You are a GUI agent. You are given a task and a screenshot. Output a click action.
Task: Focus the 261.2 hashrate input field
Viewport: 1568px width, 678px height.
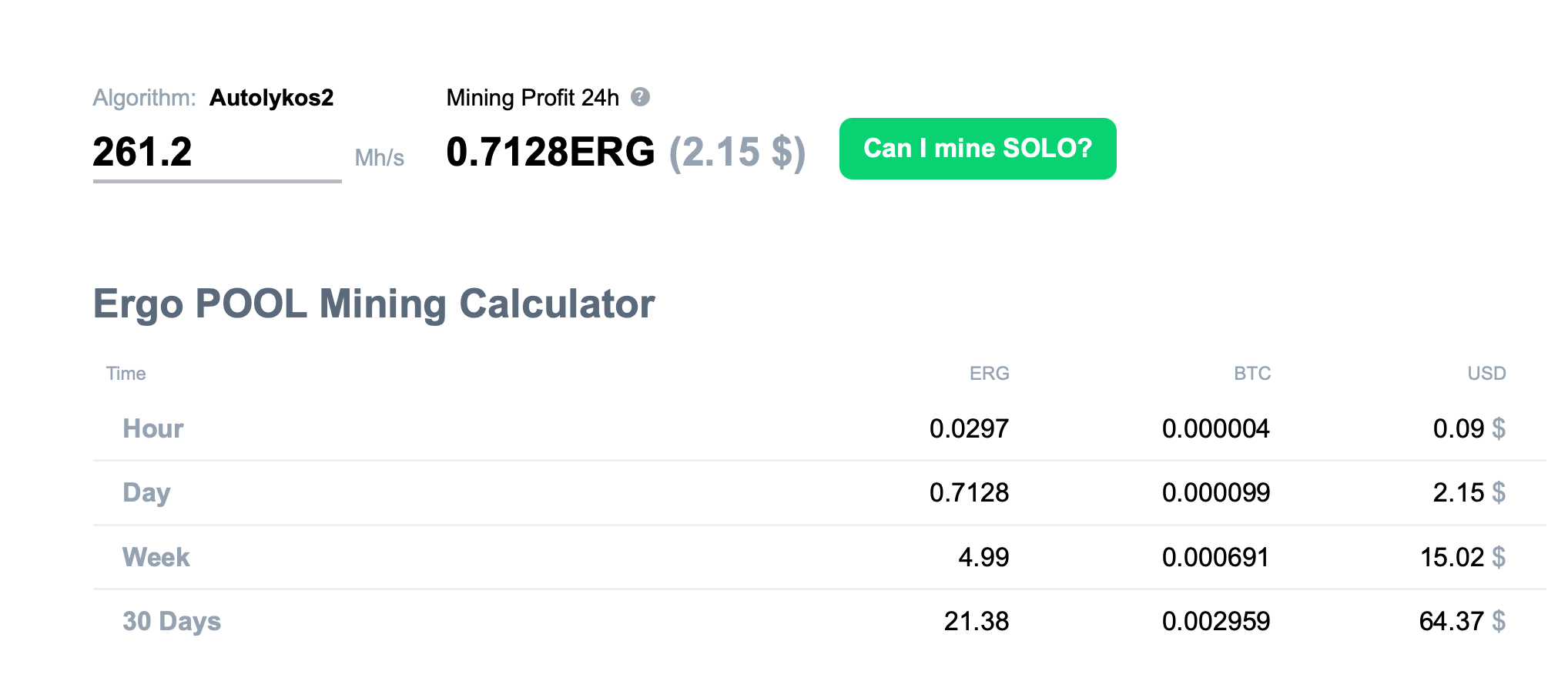coord(216,152)
